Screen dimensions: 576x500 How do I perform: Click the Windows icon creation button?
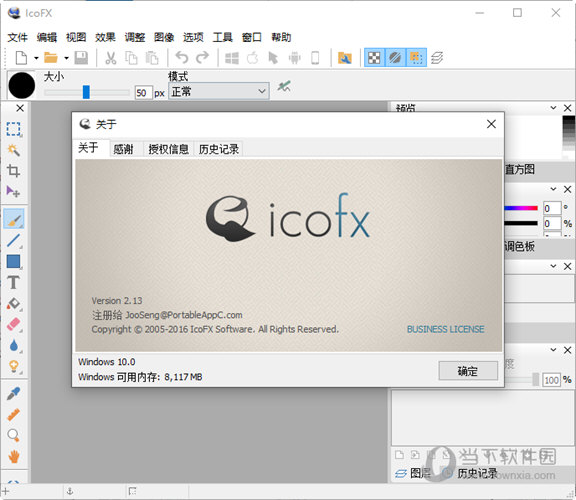pyautogui.click(x=232, y=58)
